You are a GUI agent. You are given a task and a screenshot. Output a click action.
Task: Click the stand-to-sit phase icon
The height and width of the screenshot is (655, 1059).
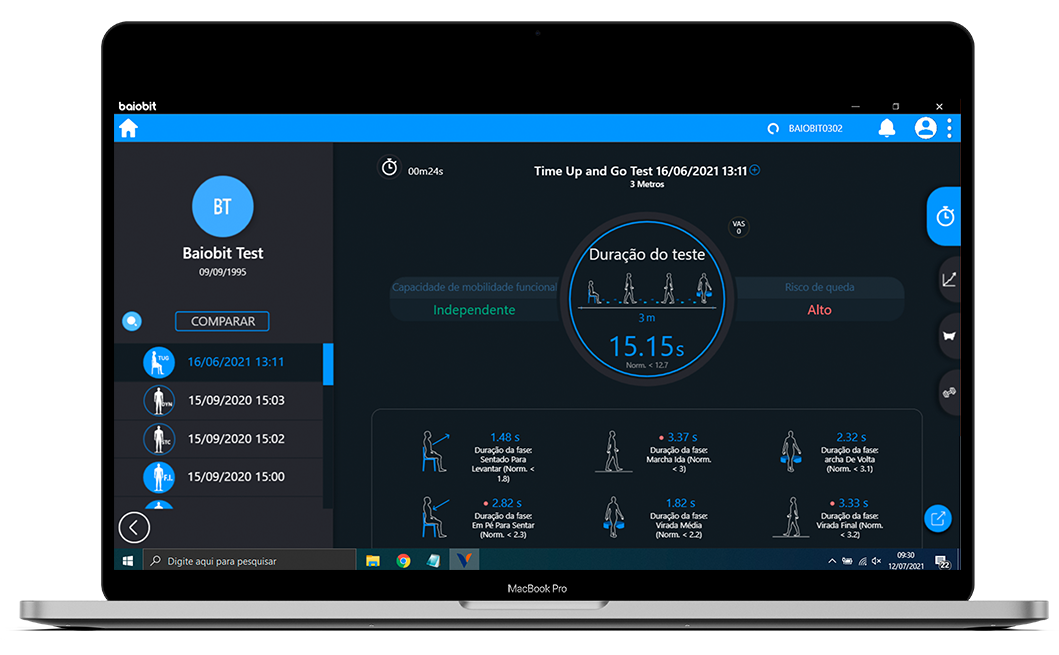pyautogui.click(x=434, y=517)
